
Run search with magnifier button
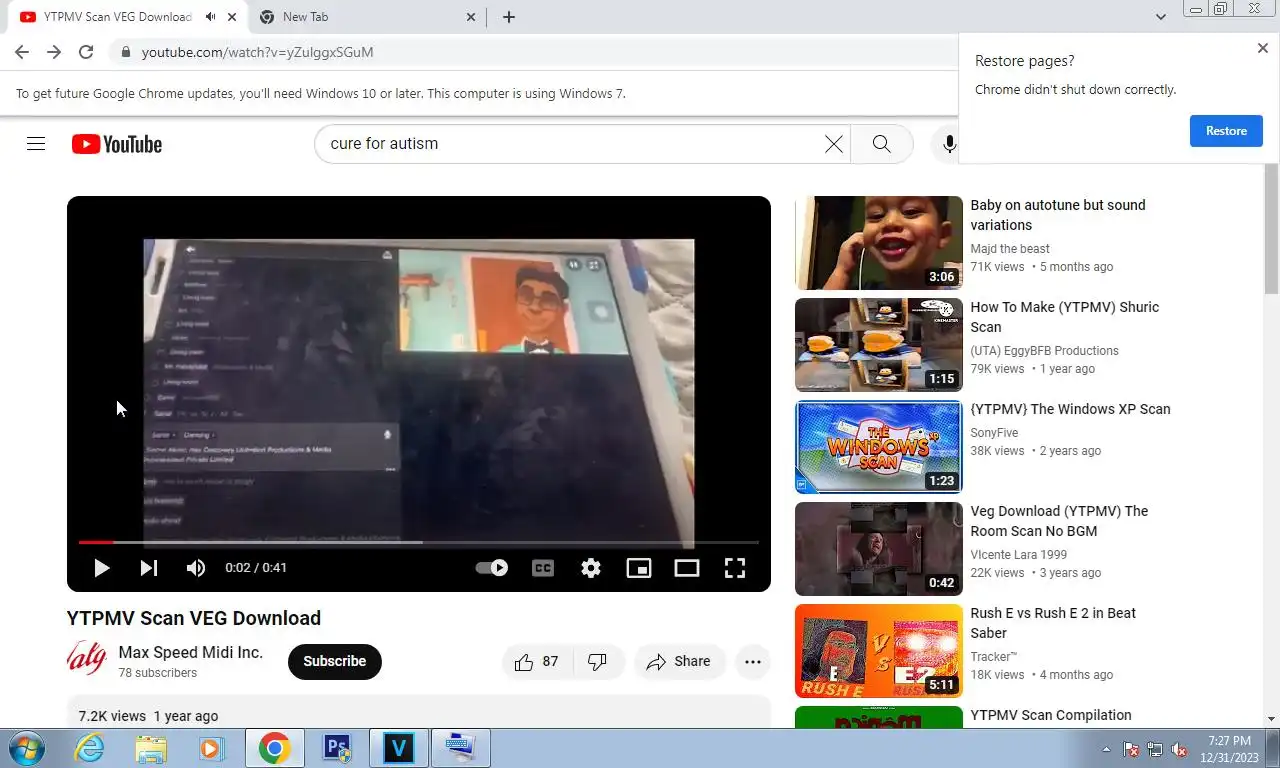881,144
